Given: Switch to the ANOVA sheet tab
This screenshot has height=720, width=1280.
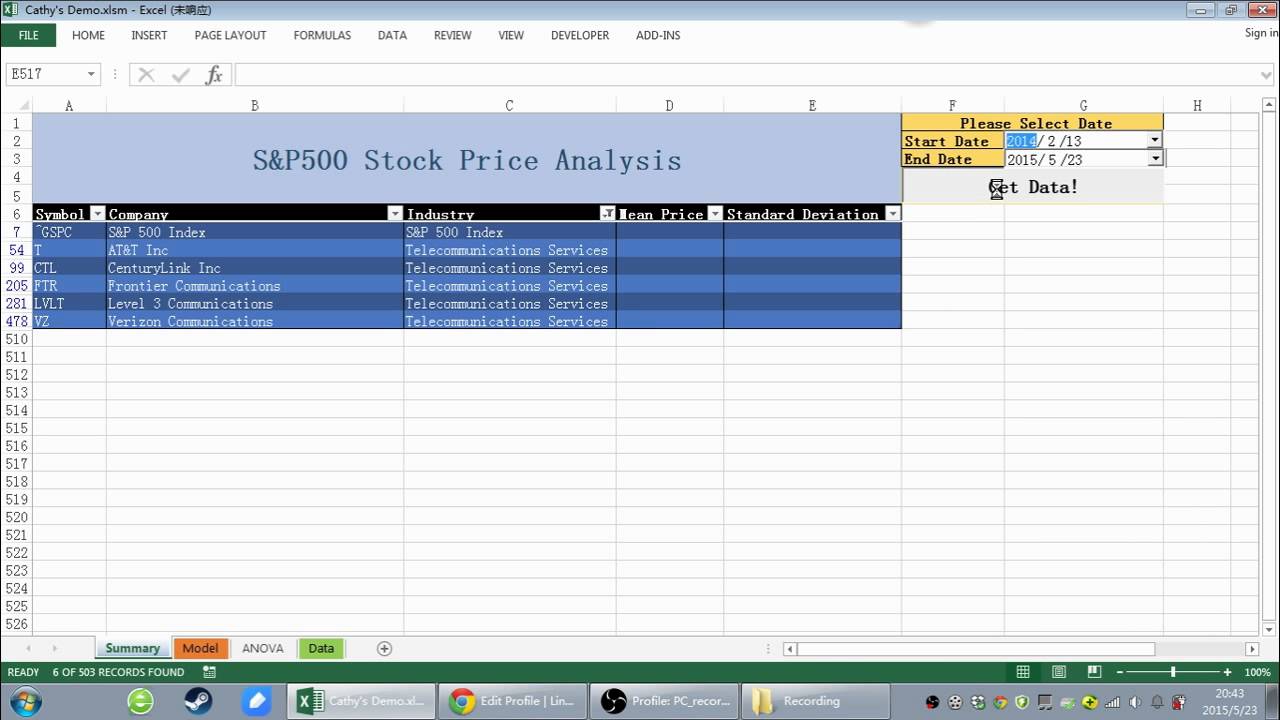Looking at the screenshot, I should tap(263, 648).
